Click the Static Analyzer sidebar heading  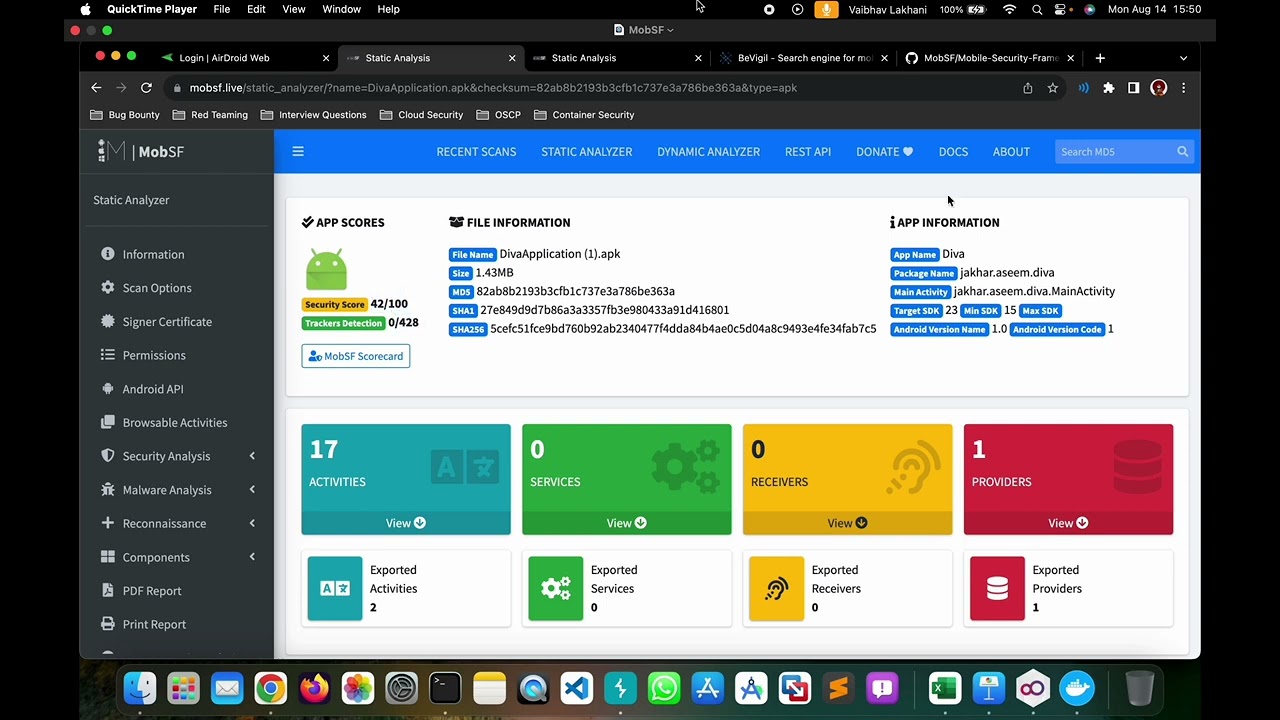pyautogui.click(x=131, y=200)
